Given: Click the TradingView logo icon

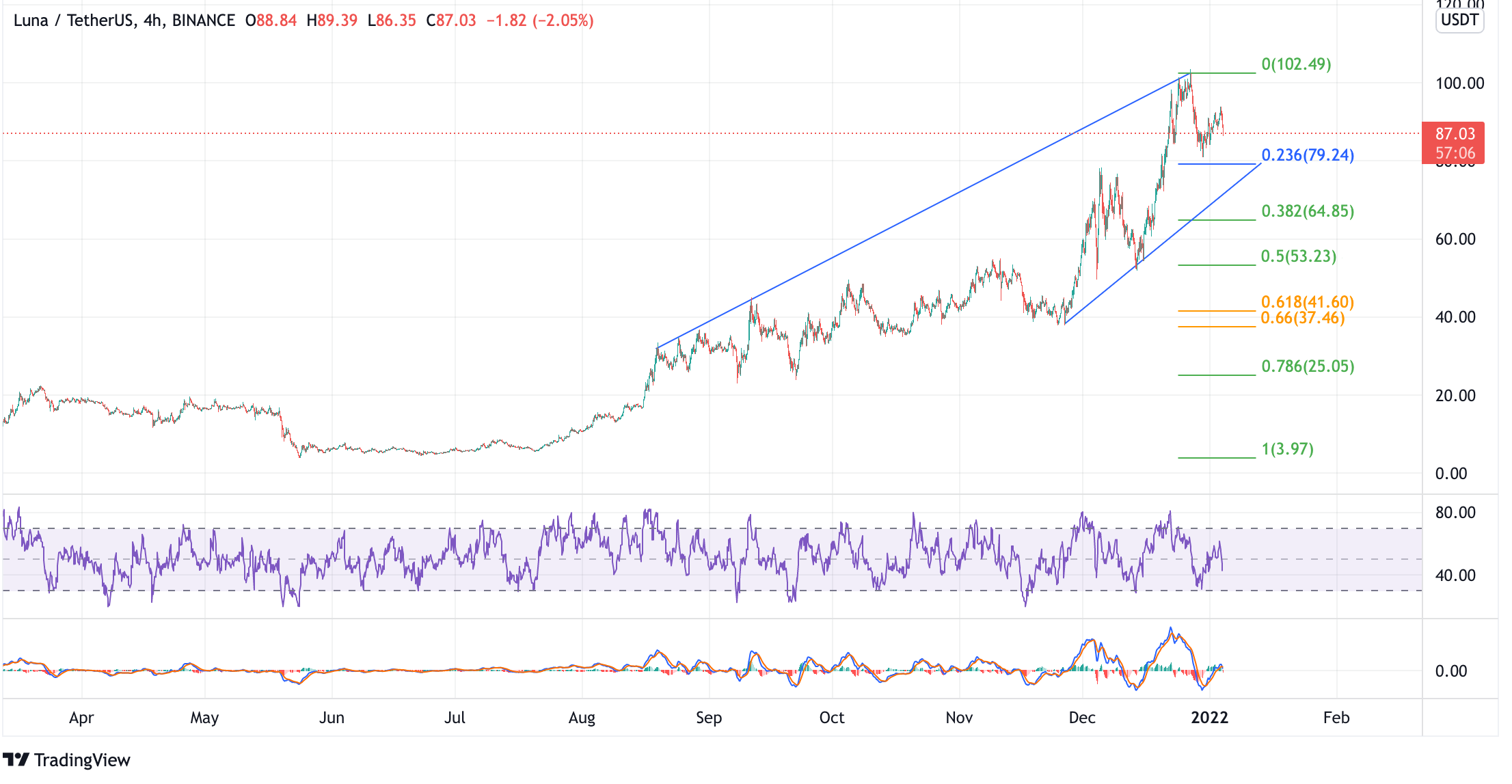Looking at the screenshot, I should coord(16,759).
